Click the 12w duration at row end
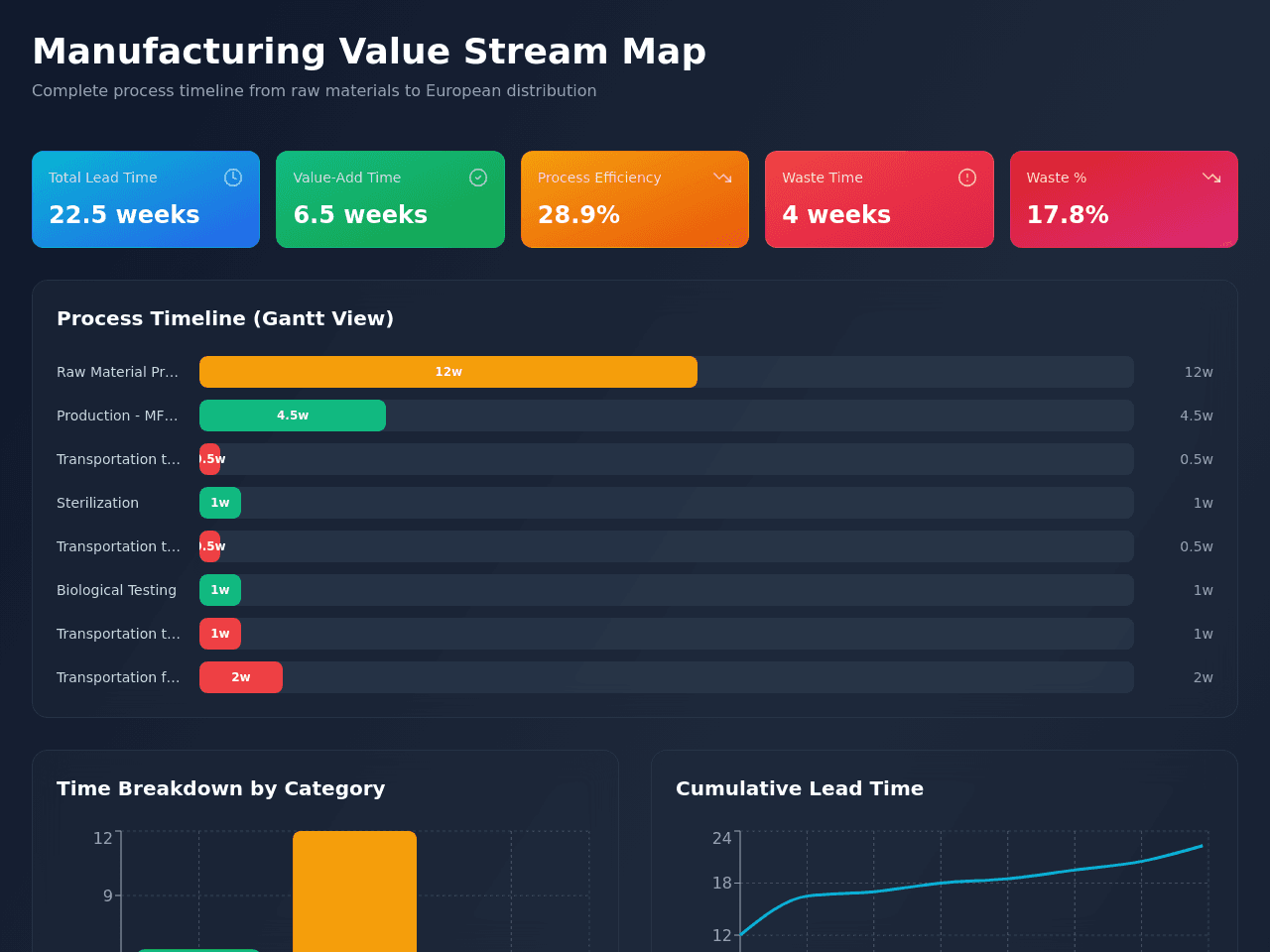The image size is (1270, 952). coord(1199,372)
